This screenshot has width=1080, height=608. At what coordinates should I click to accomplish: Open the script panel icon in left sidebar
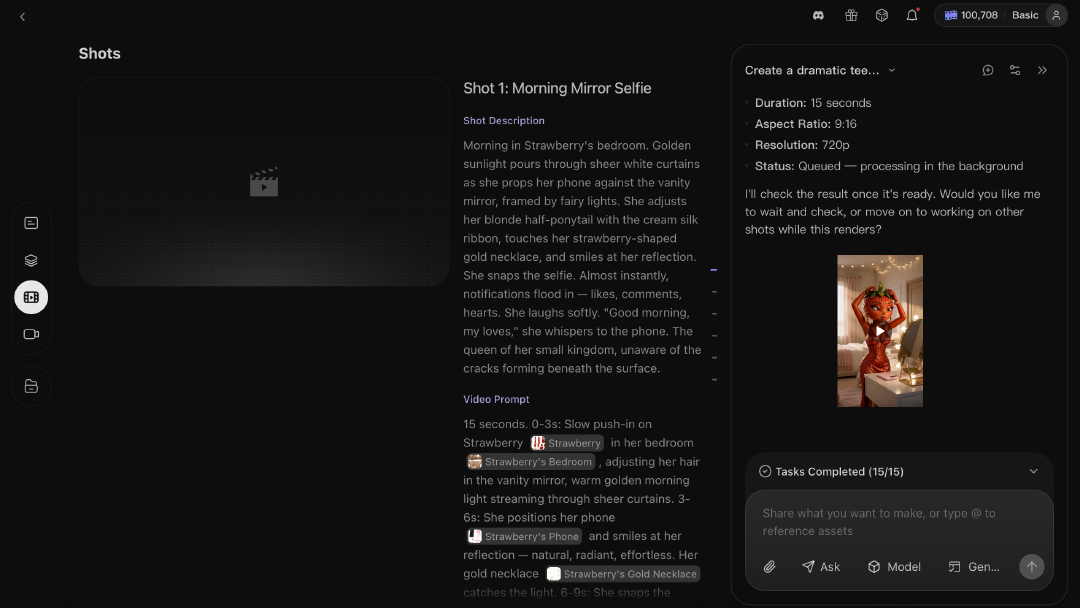click(31, 223)
